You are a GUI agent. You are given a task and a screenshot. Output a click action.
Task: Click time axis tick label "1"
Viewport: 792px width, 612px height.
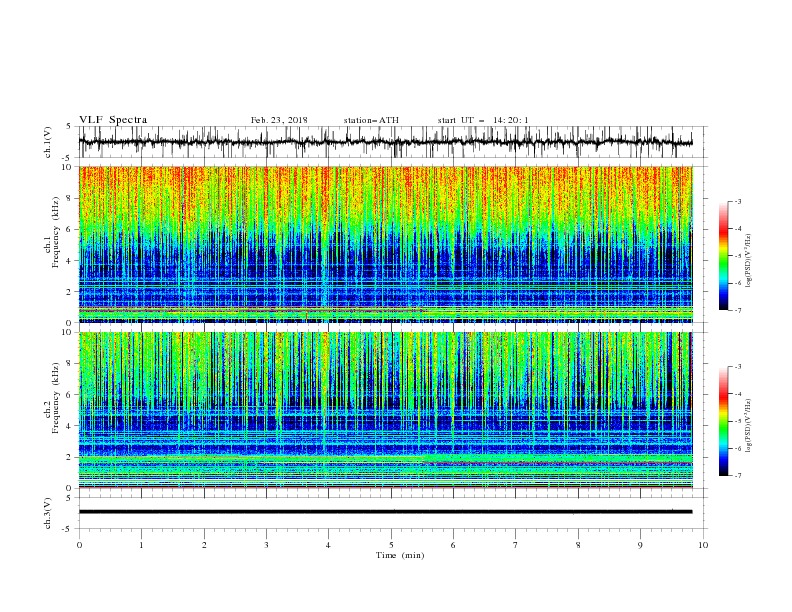141,545
